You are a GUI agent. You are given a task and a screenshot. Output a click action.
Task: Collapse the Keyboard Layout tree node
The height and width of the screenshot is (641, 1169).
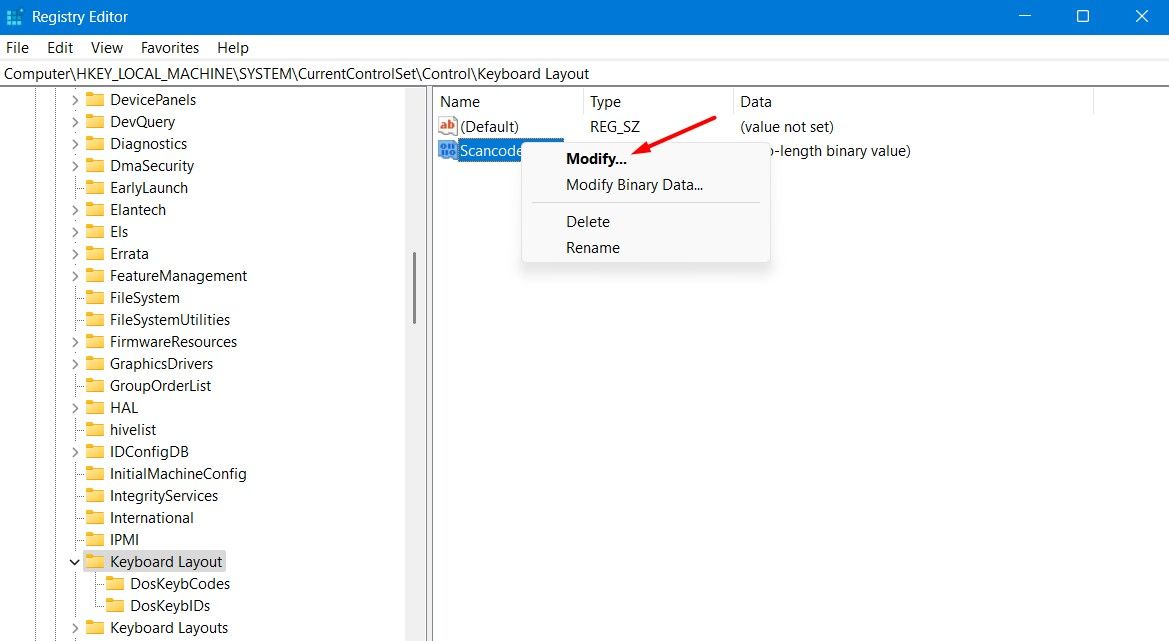[x=75, y=562]
